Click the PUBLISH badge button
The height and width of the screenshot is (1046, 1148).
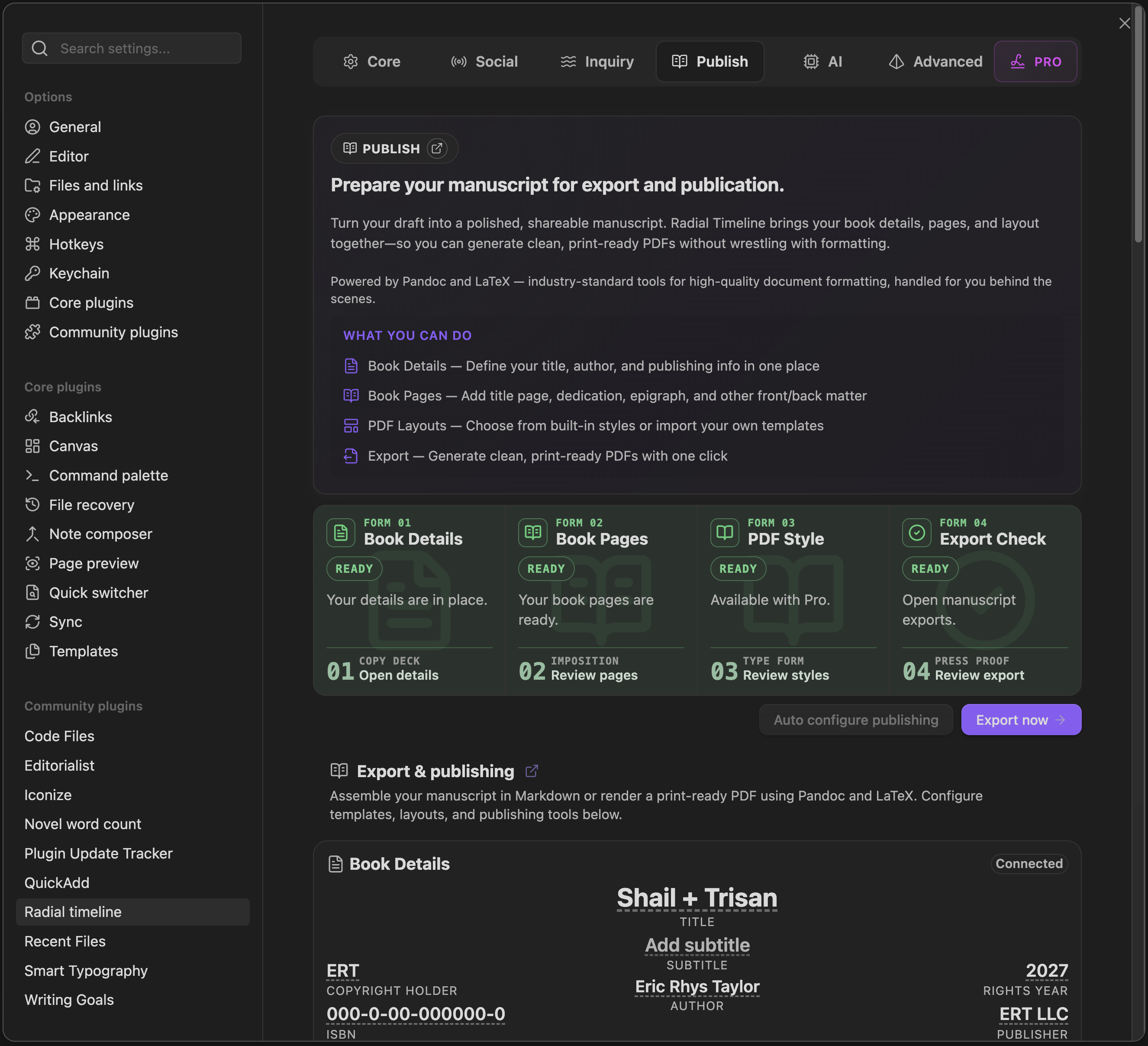point(394,149)
